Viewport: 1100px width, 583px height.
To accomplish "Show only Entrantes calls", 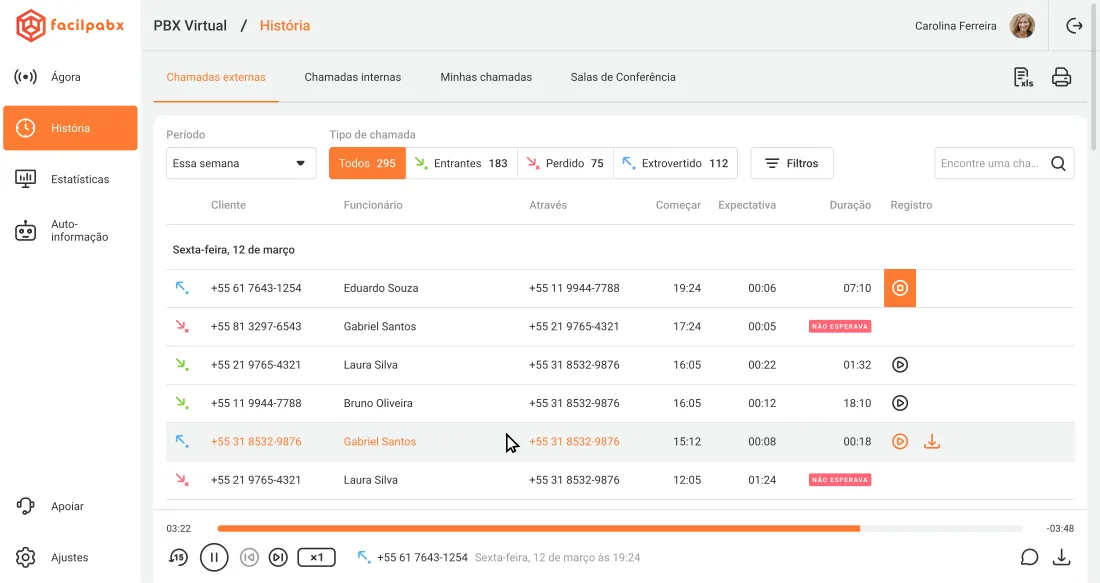I will (462, 163).
